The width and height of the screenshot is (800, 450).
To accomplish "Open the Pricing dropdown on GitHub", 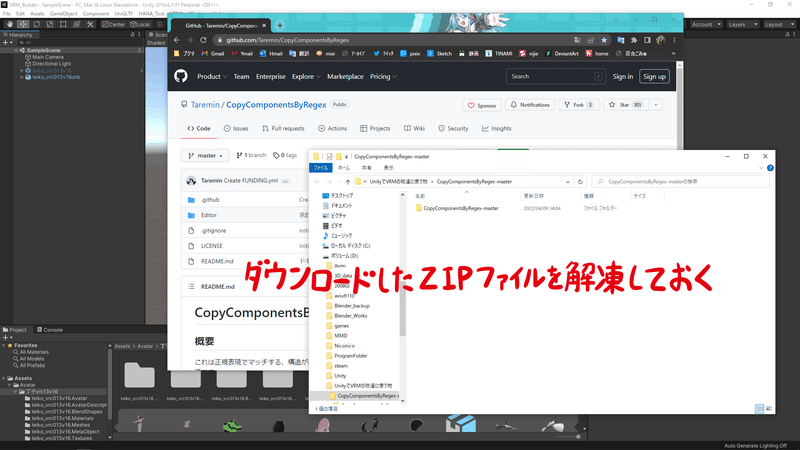I will pyautogui.click(x=383, y=77).
